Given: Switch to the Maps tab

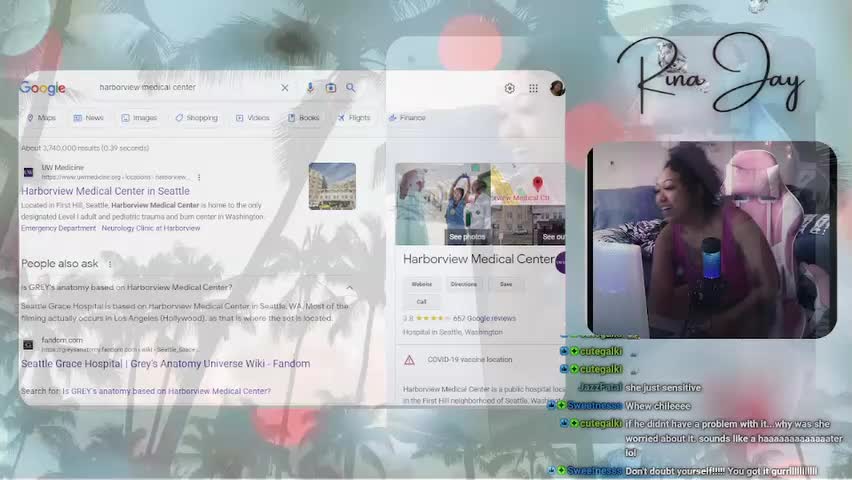Looking at the screenshot, I should coord(41,118).
